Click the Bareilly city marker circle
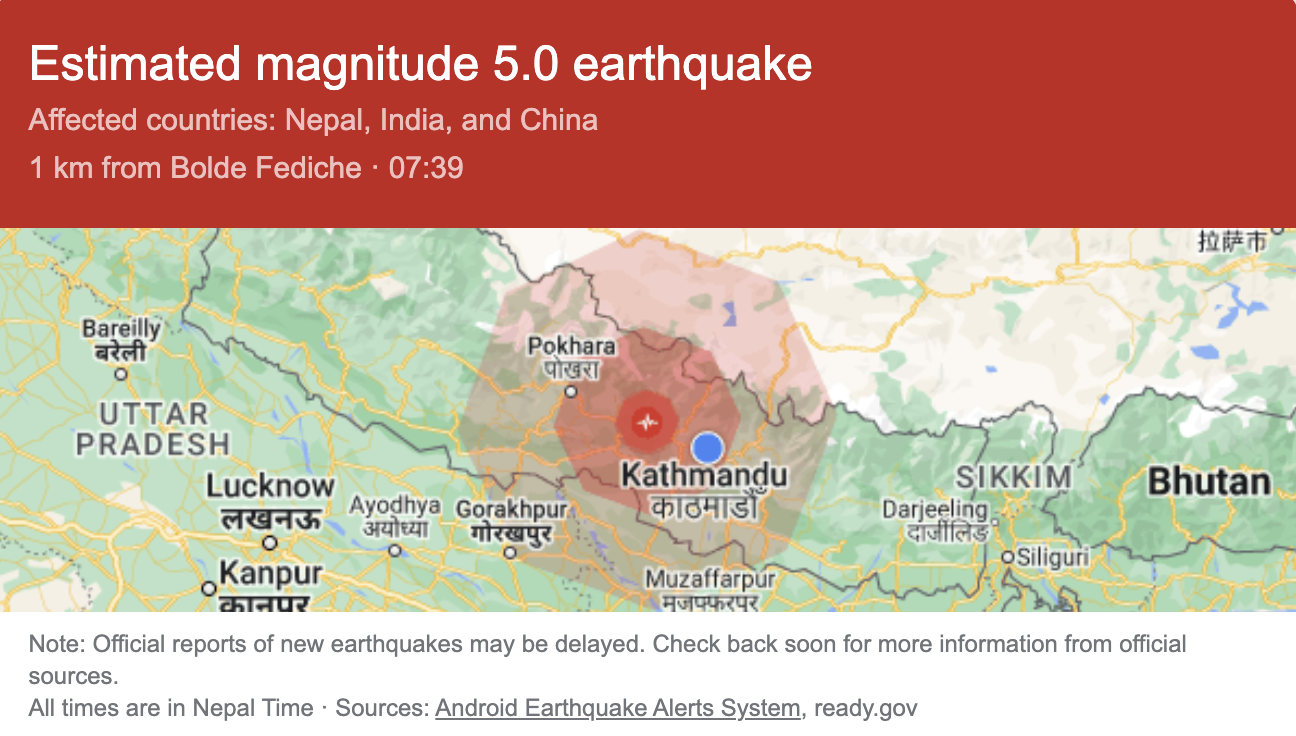This screenshot has height=736, width=1296. pos(122,374)
